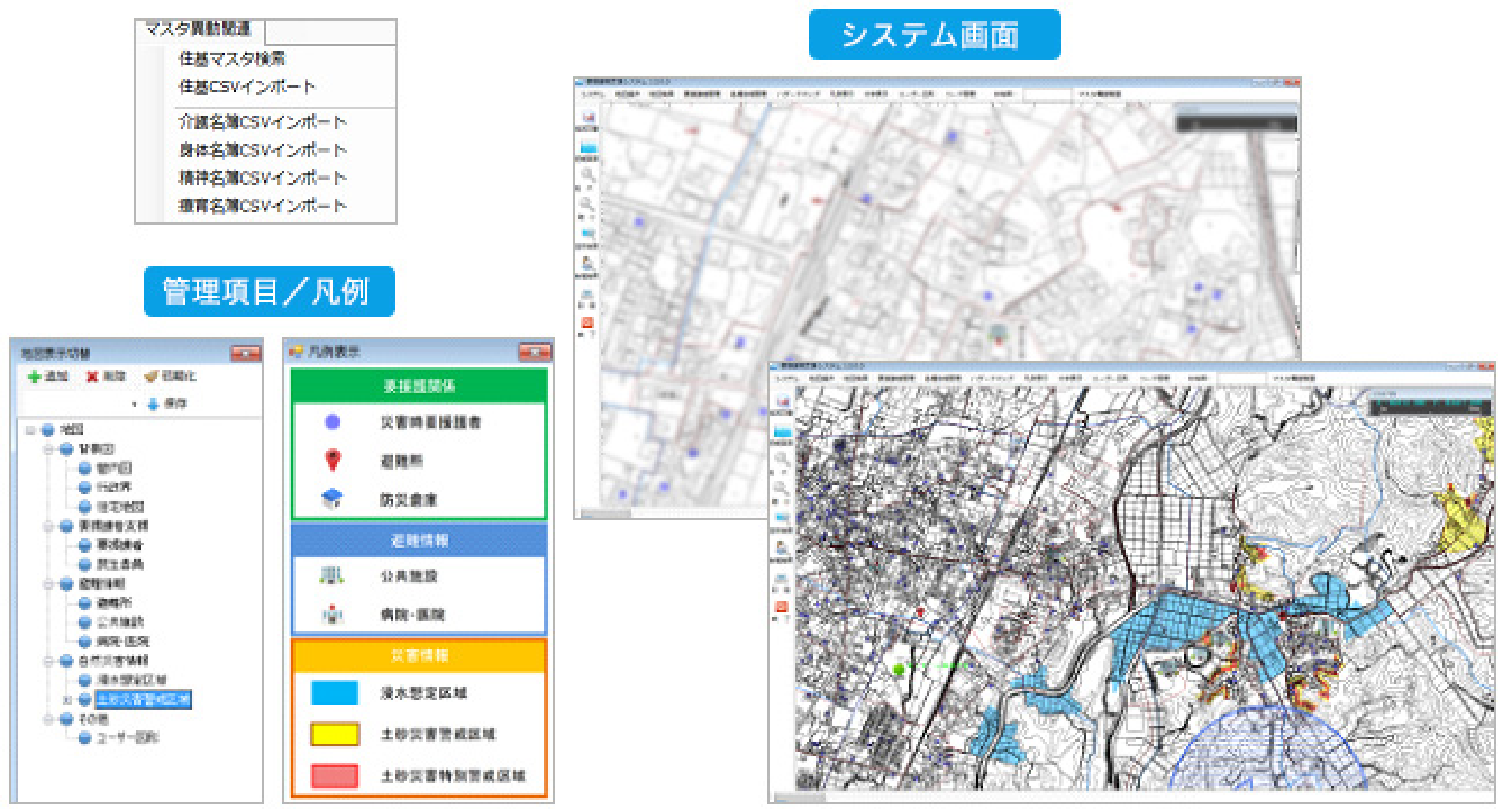Screen dimensions: 1512x809
Task: Click 住基マスタ検索 in the menu
Action: point(231,59)
